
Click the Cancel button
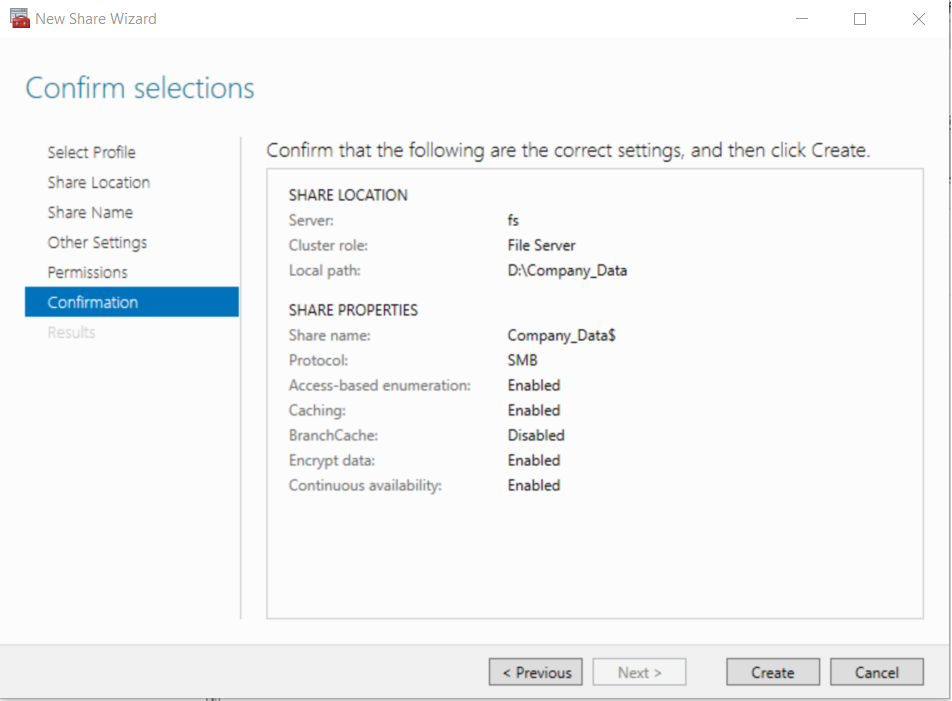[x=877, y=672]
